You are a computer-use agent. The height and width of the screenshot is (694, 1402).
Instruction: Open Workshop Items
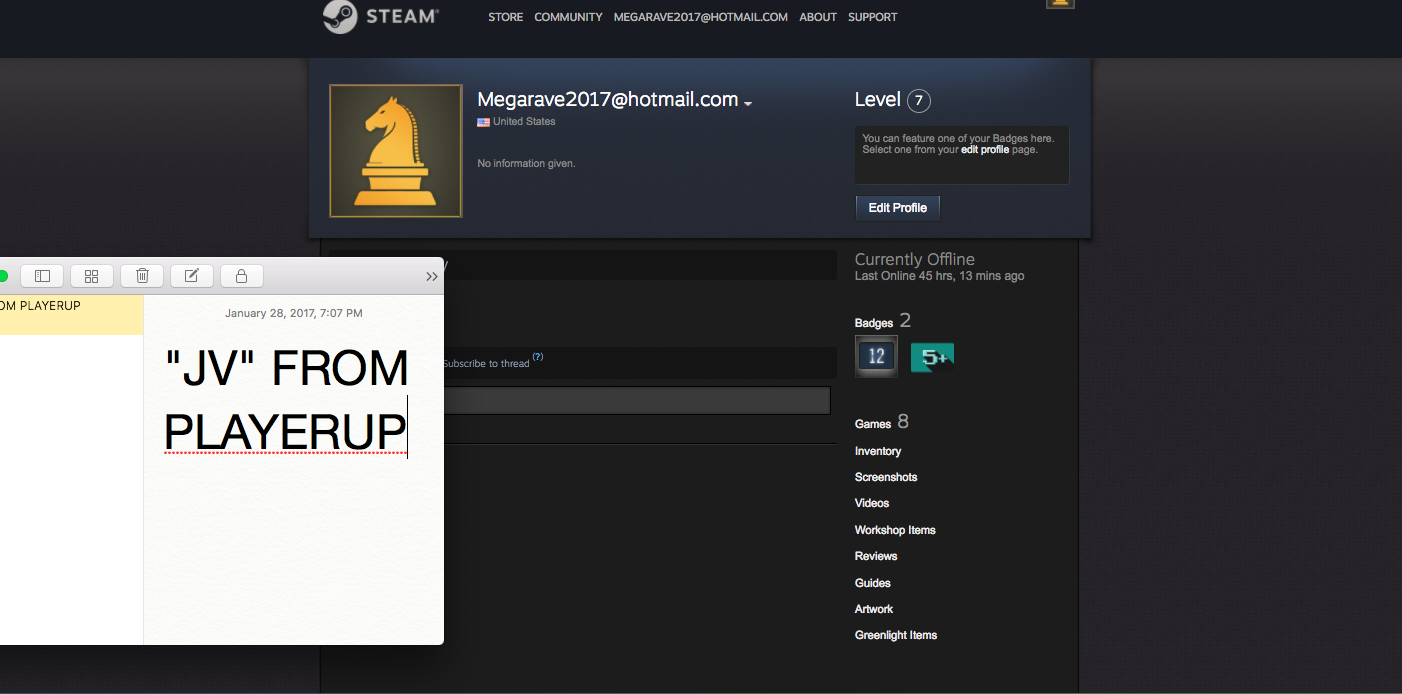point(895,530)
